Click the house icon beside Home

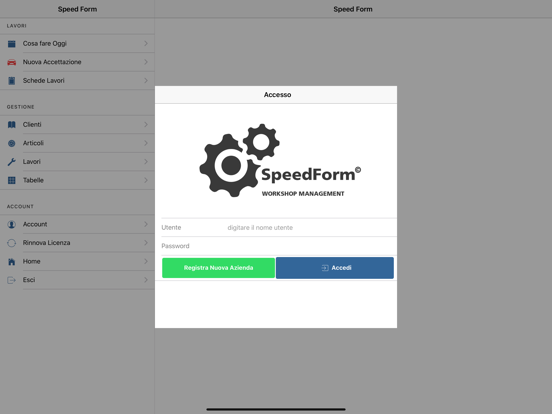tap(12, 262)
